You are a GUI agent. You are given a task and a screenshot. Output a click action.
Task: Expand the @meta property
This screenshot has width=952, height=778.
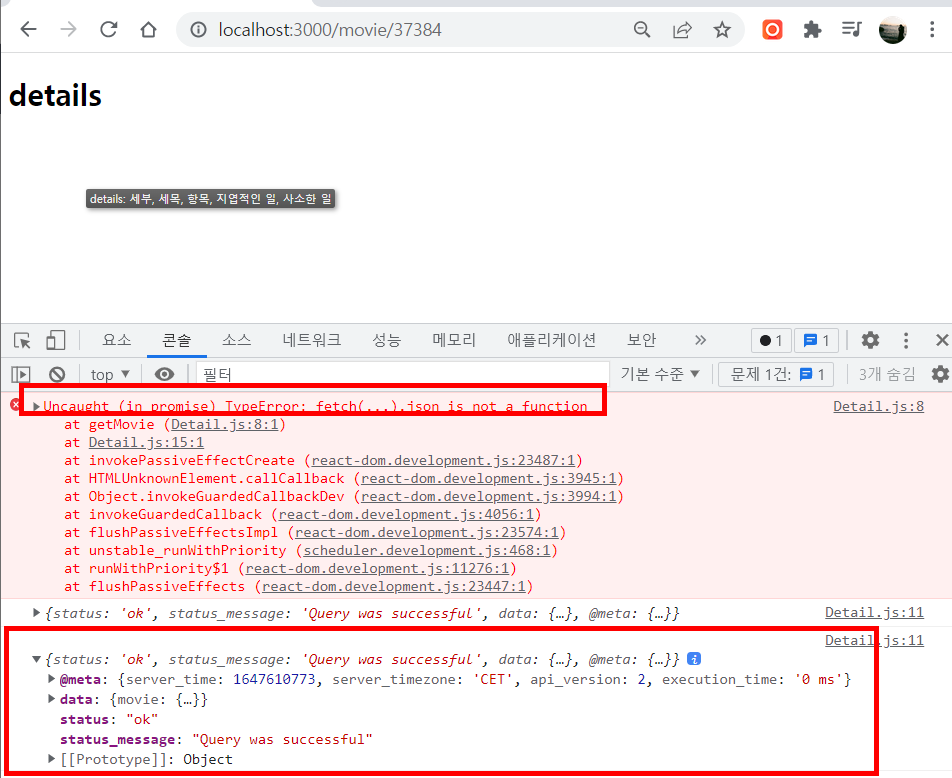tap(52, 679)
